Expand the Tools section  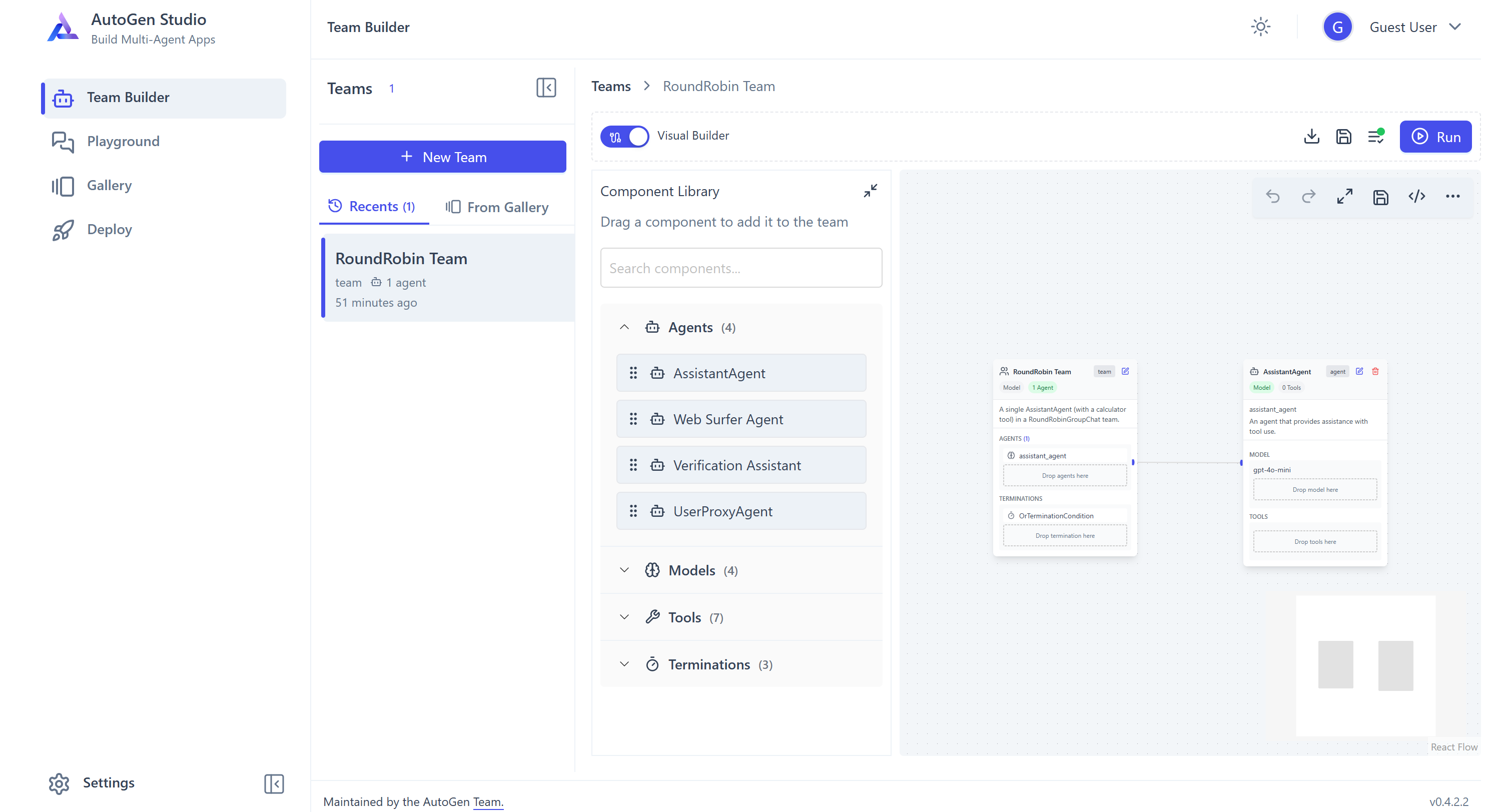[684, 617]
